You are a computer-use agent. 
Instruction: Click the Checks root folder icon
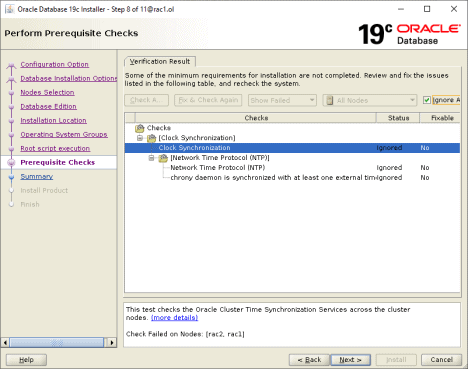pos(140,128)
